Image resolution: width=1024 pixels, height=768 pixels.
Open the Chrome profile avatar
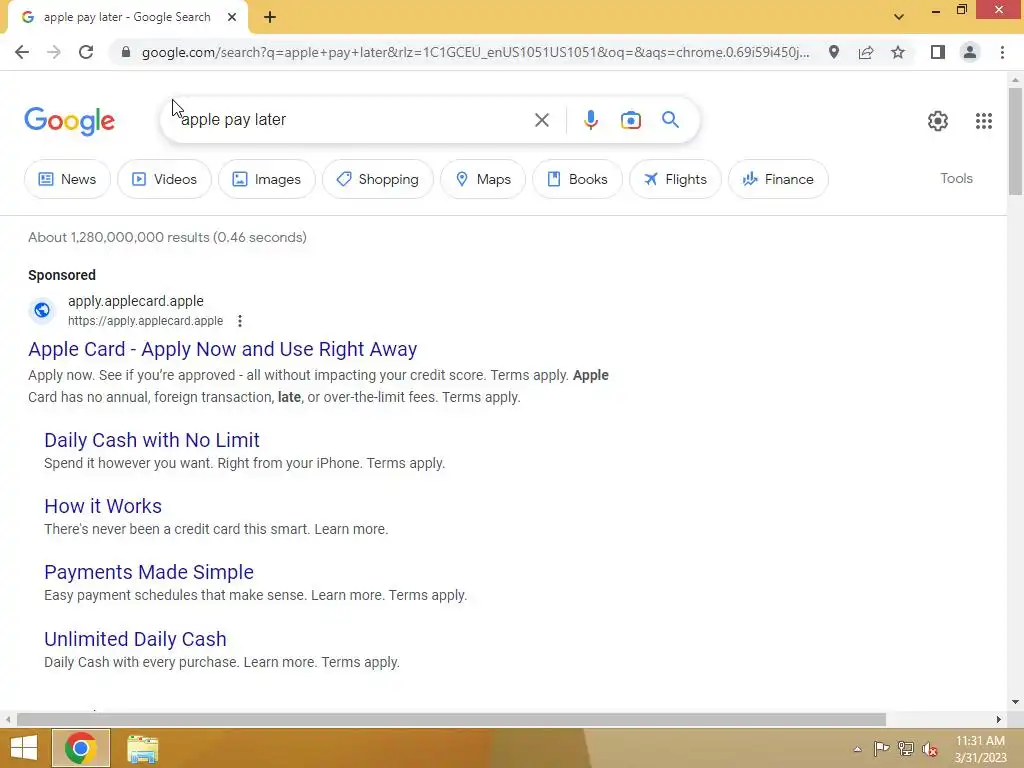point(970,52)
